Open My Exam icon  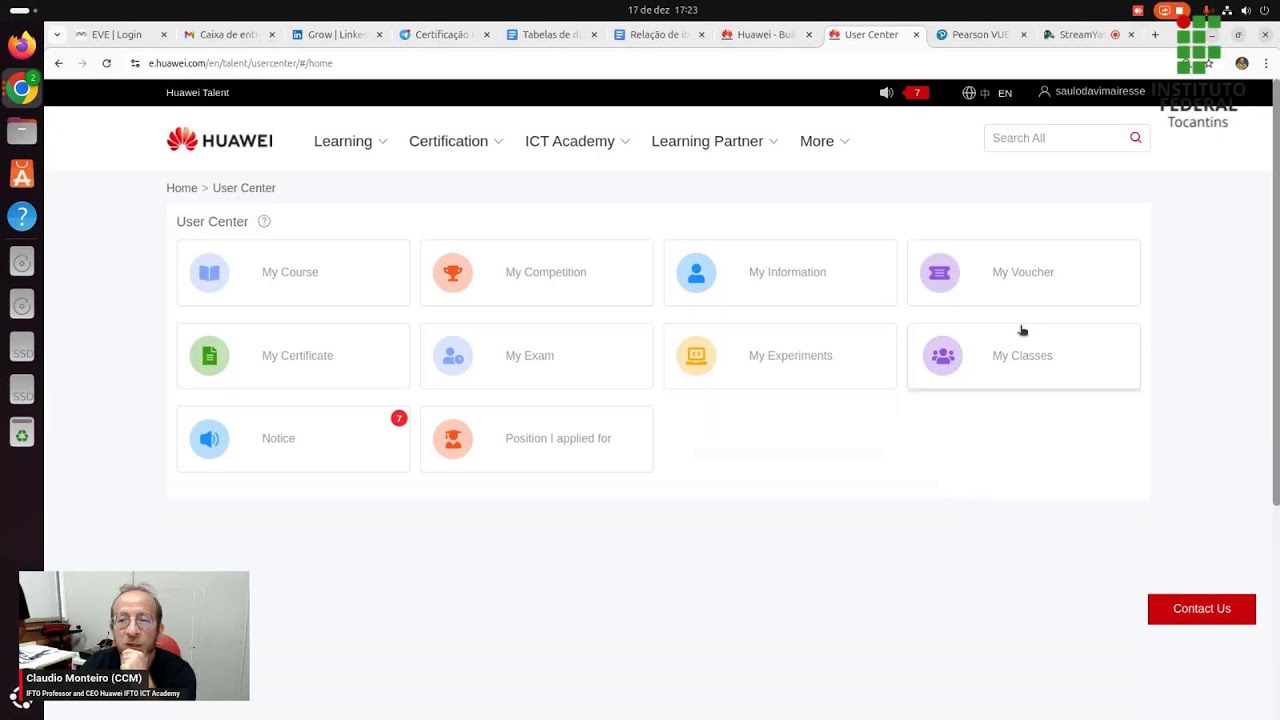pyautogui.click(x=453, y=356)
